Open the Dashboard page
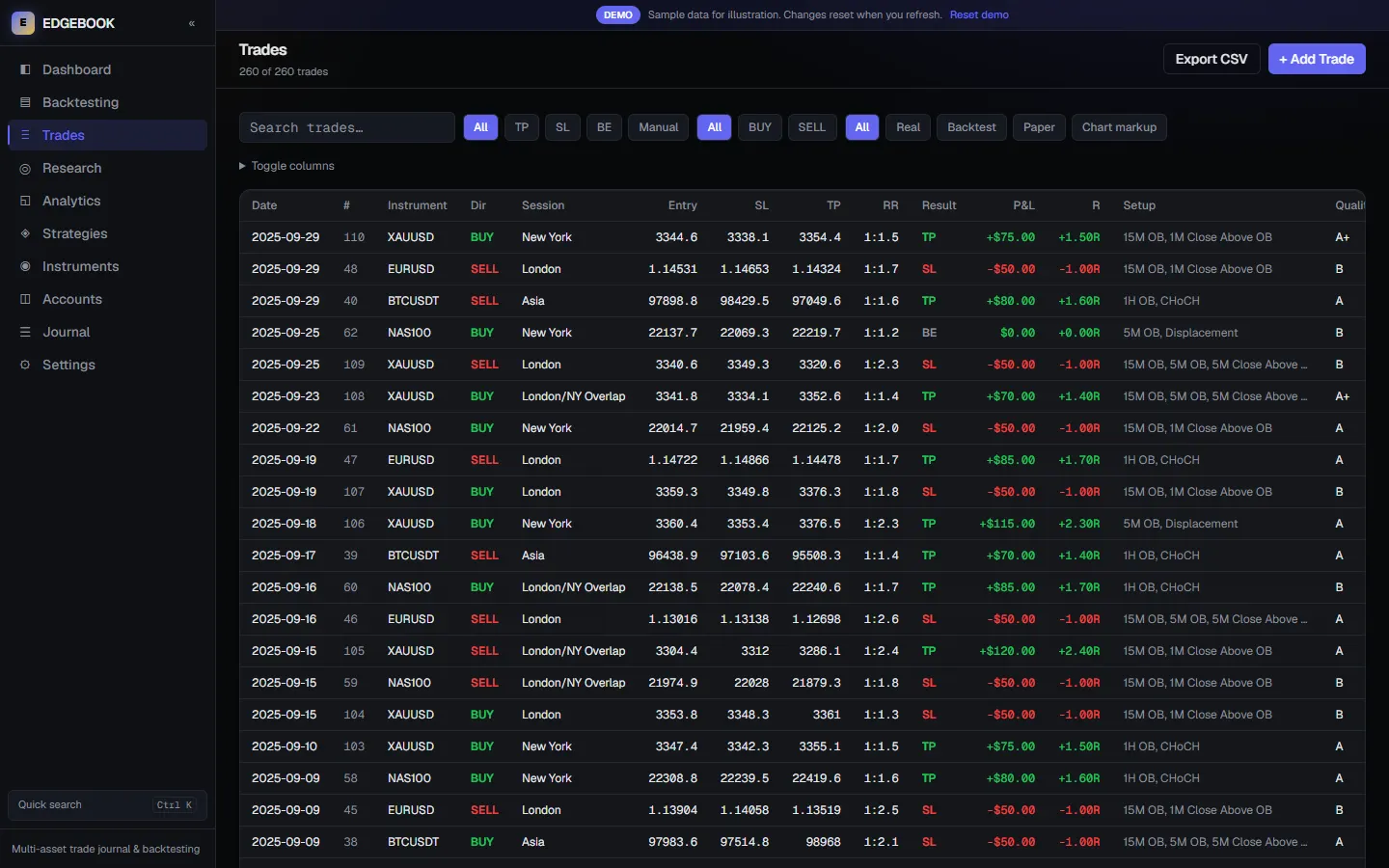This screenshot has height=868, width=1389. point(107,69)
